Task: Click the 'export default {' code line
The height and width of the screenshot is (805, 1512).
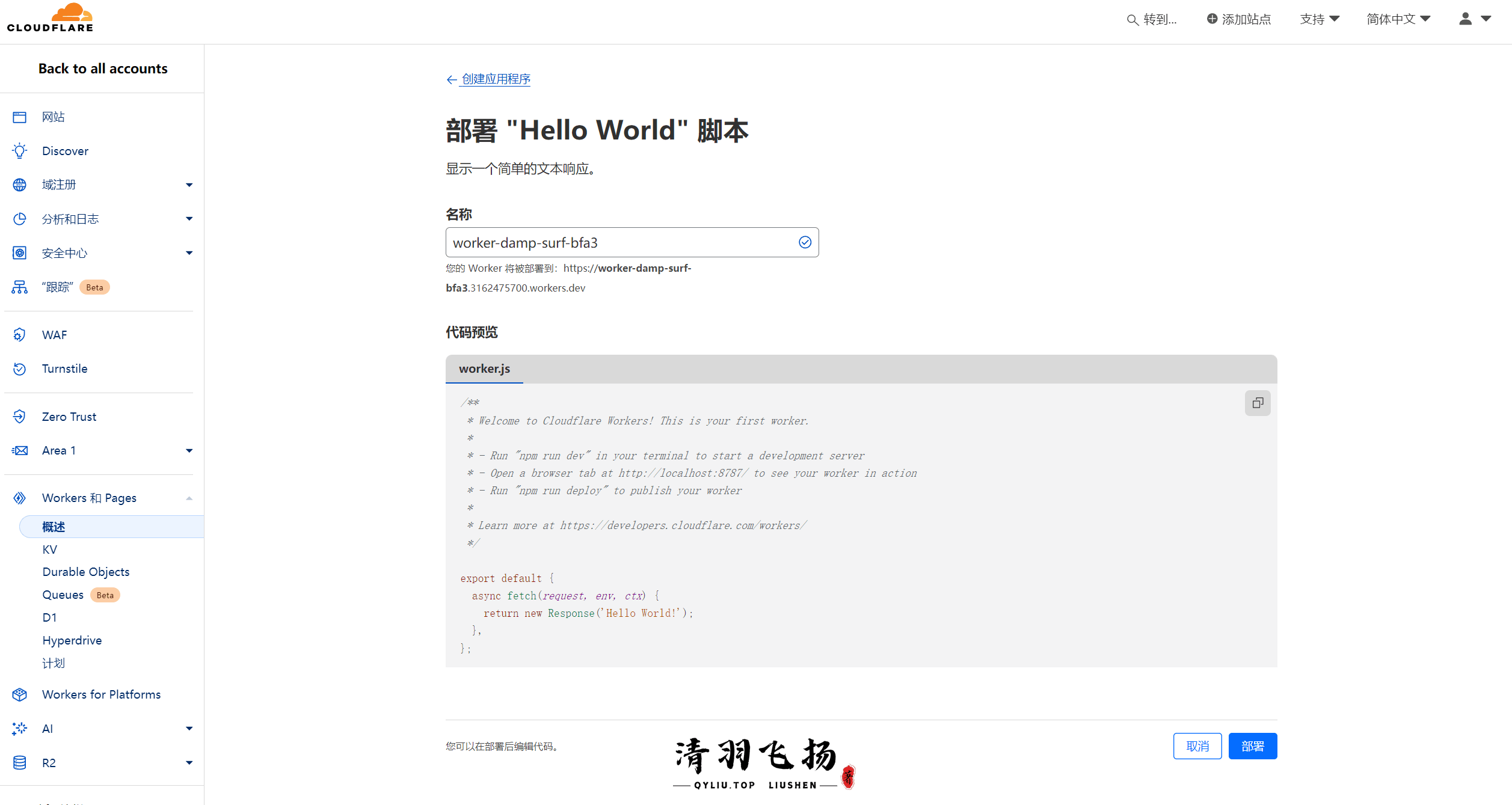Action: pos(507,578)
